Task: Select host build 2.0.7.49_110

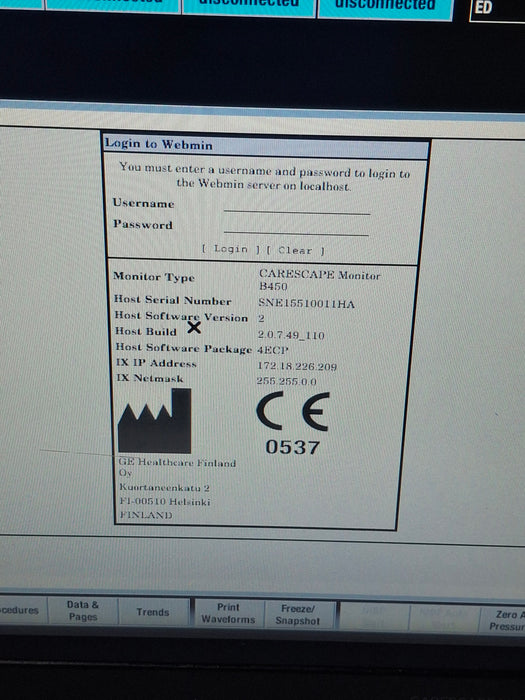Action: click(x=291, y=335)
